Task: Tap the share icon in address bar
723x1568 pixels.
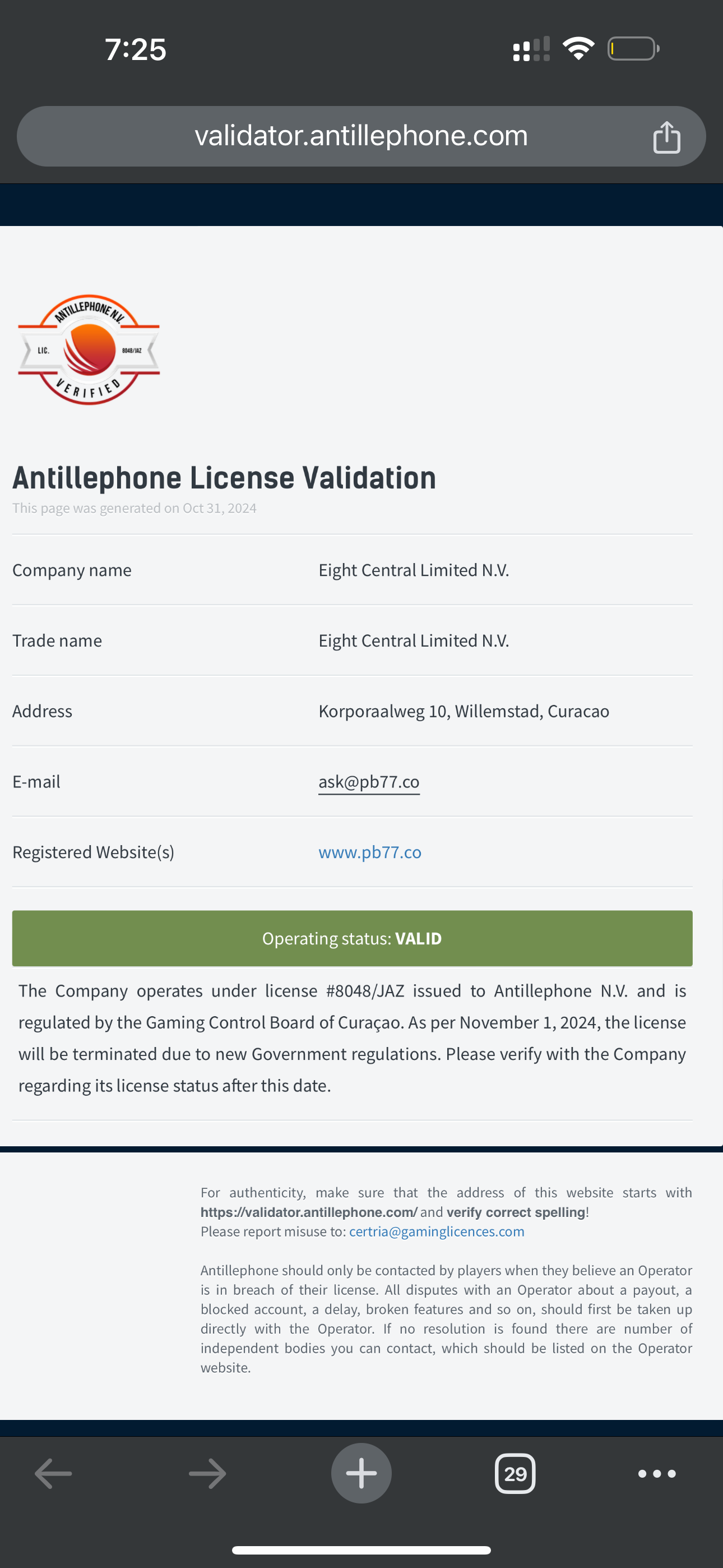Action: click(666, 137)
